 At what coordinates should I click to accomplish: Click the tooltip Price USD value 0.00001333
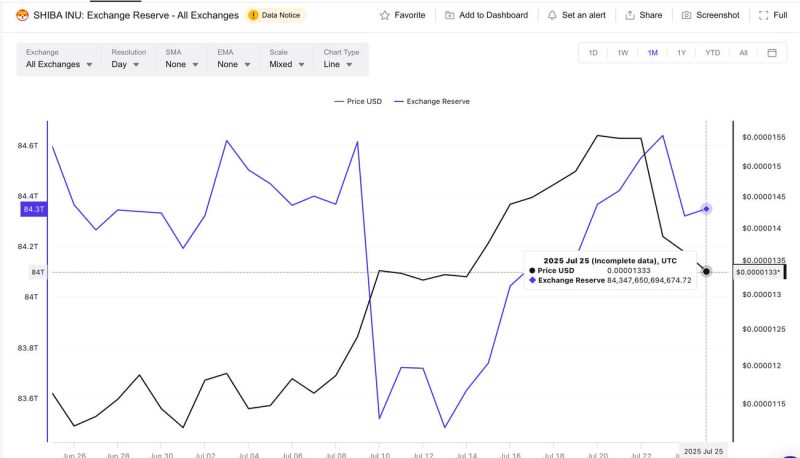[629, 271]
